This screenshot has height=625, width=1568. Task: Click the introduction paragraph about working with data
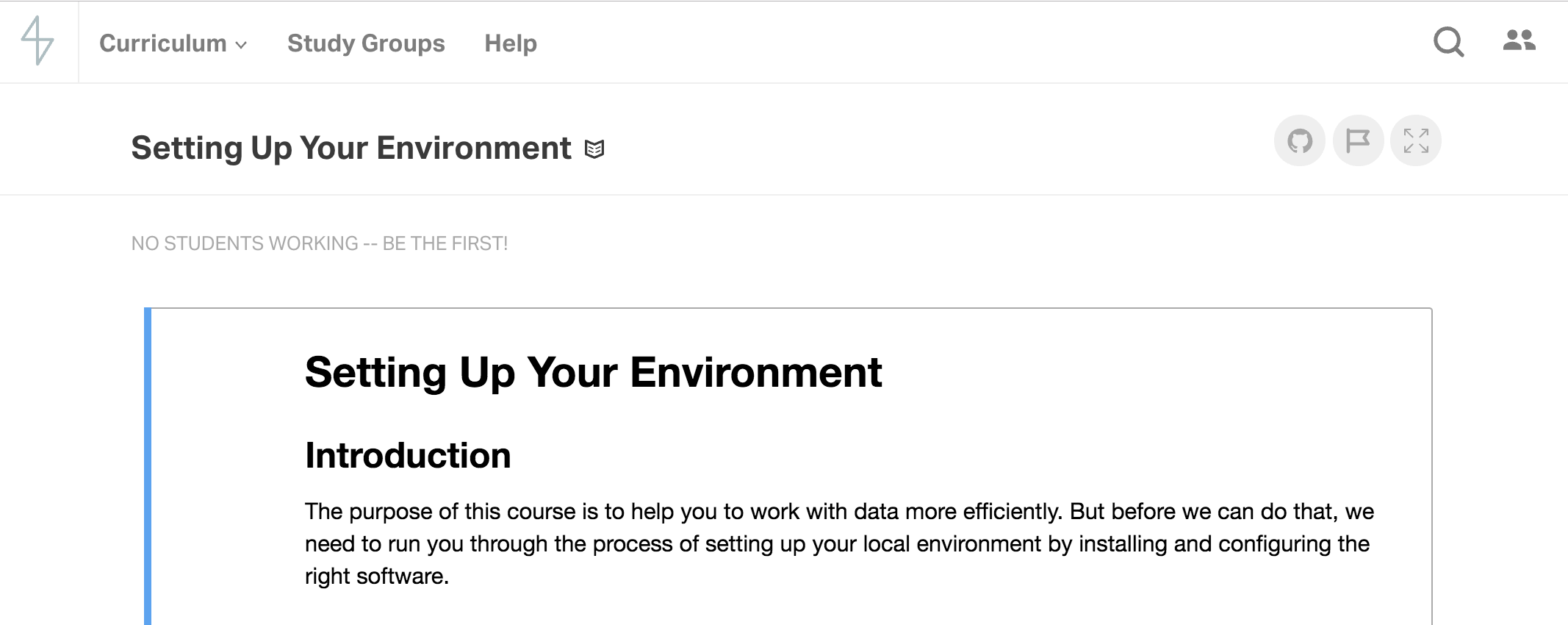838,543
